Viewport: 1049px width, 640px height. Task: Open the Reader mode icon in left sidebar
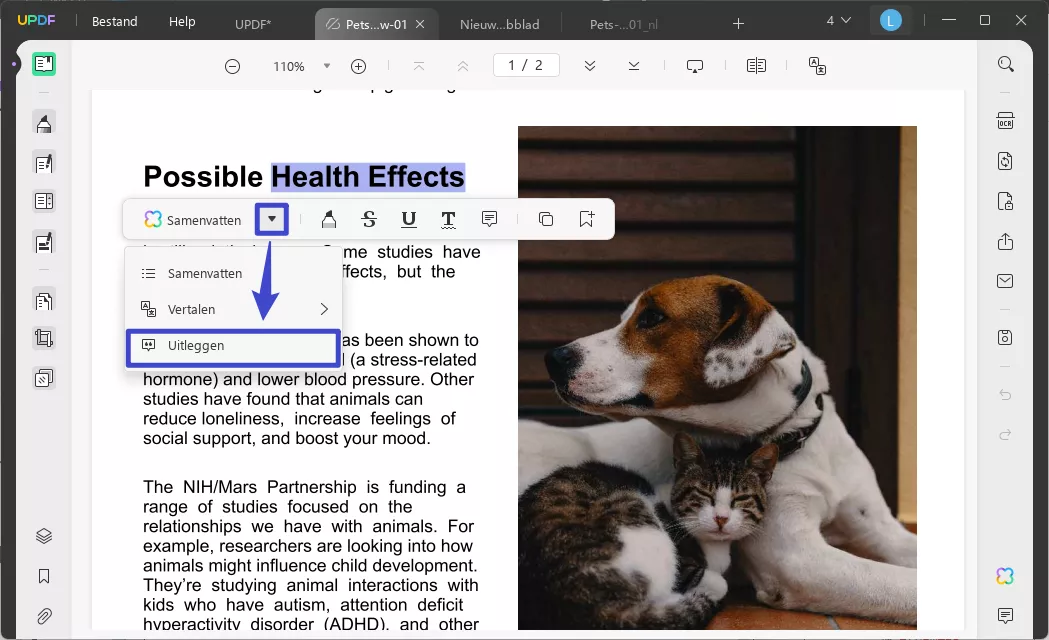pos(44,64)
